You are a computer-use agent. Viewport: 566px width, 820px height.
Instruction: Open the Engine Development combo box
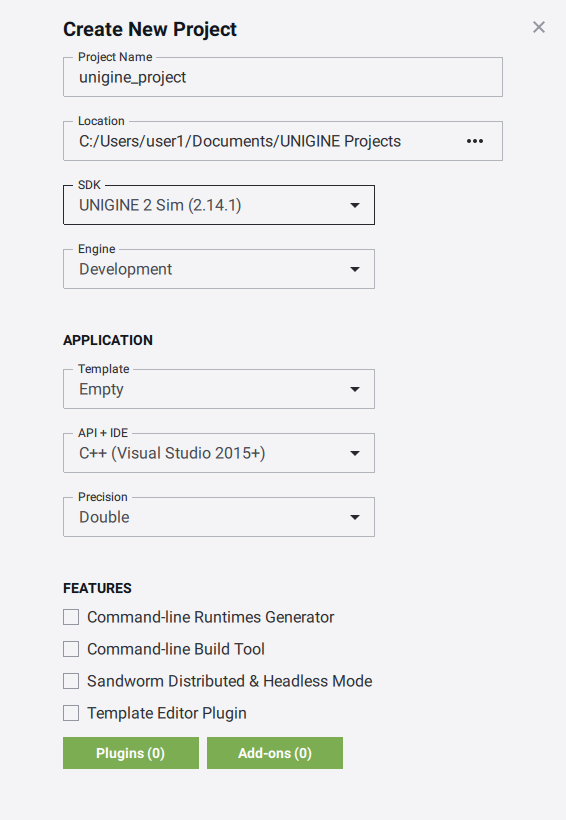[x=219, y=269]
